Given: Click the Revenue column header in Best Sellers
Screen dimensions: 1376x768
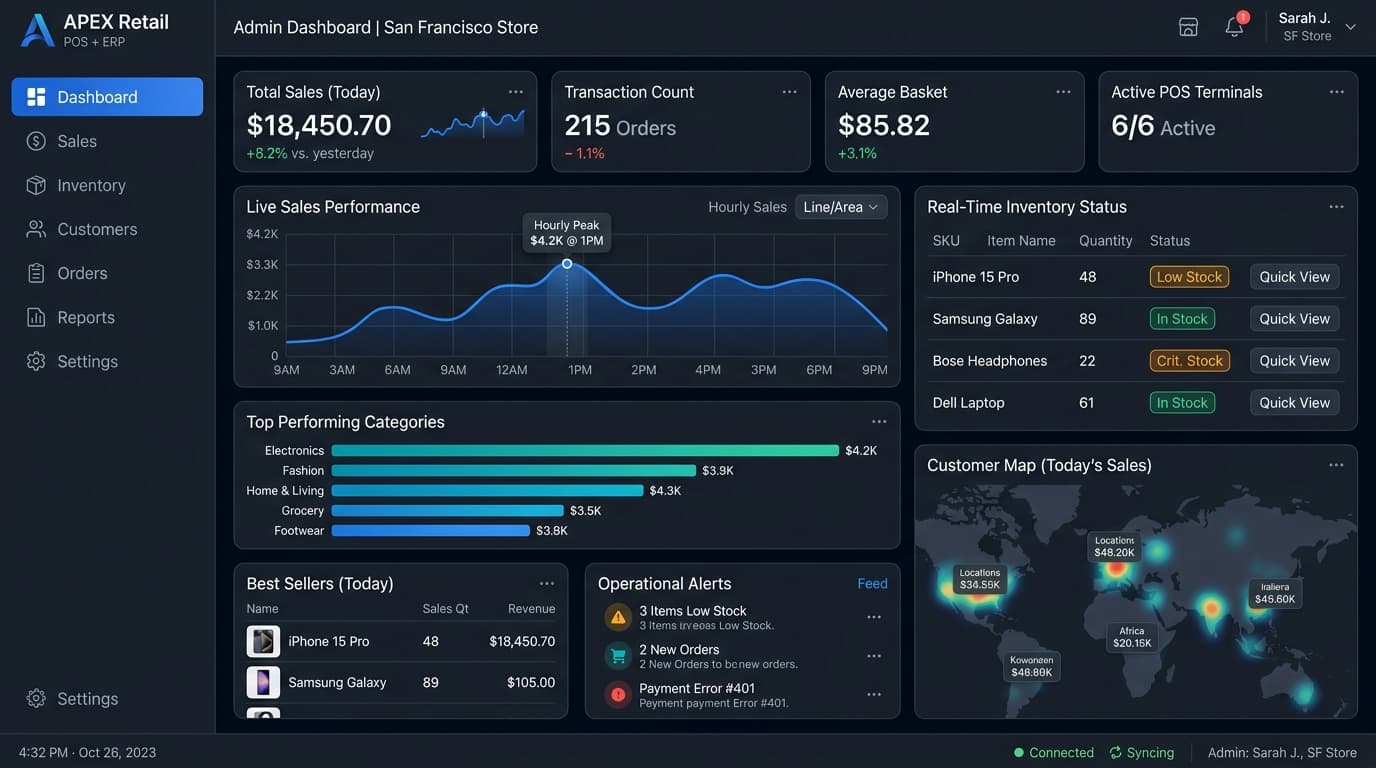Looking at the screenshot, I should 531,609.
